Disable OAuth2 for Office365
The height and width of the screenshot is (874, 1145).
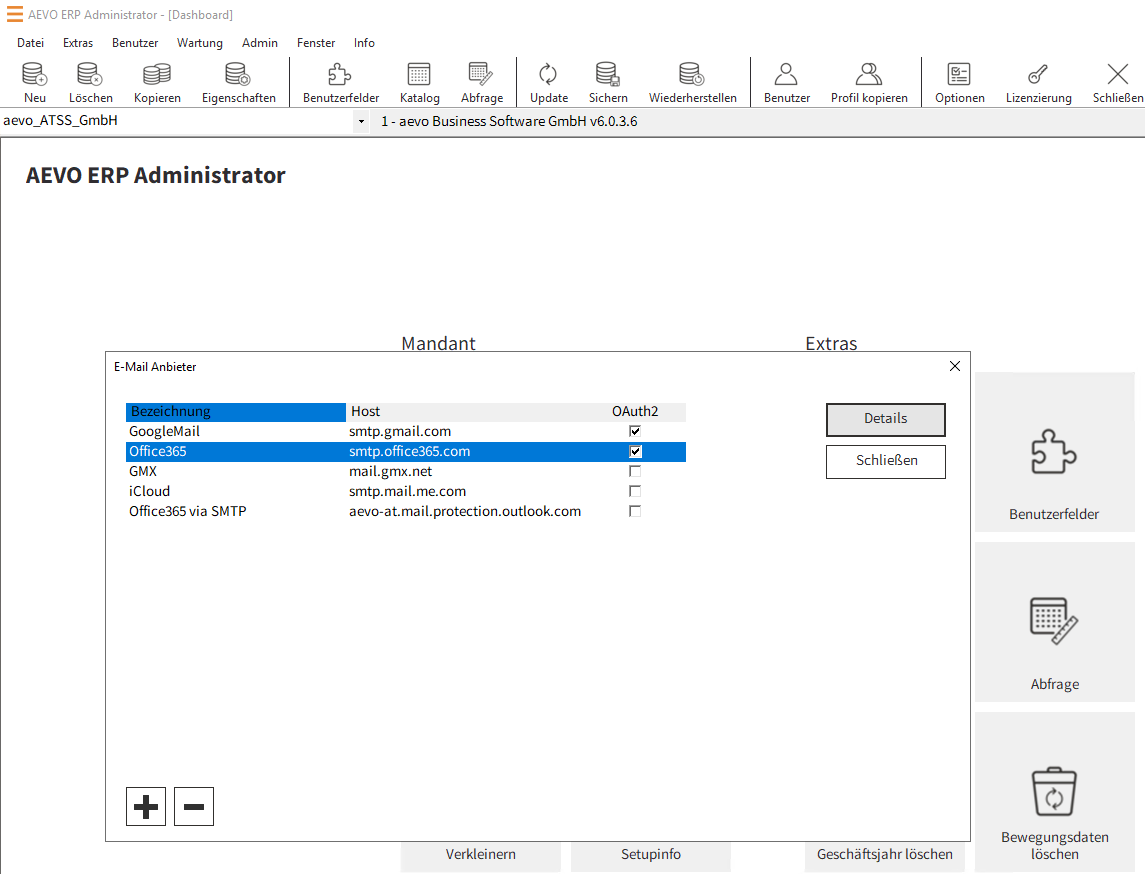click(635, 451)
